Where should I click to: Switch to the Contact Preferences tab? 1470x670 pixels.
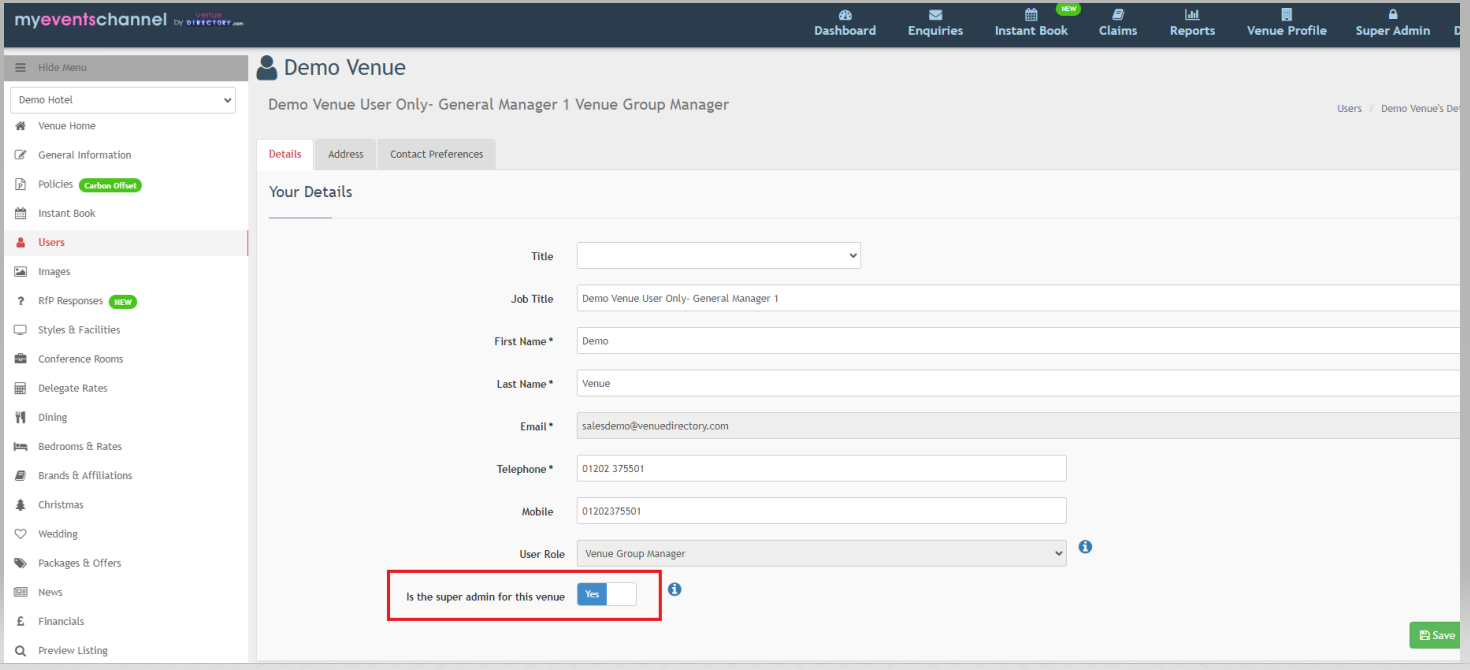click(x=436, y=154)
